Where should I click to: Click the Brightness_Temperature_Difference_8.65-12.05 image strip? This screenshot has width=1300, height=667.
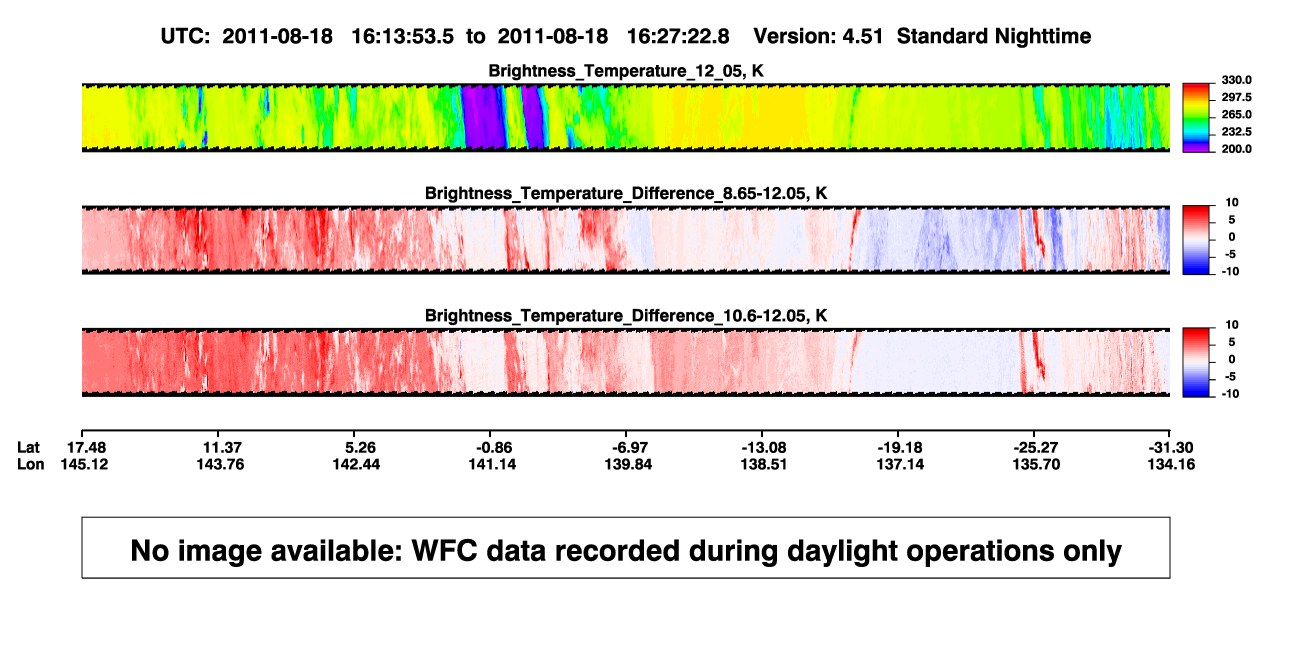[x=625, y=240]
